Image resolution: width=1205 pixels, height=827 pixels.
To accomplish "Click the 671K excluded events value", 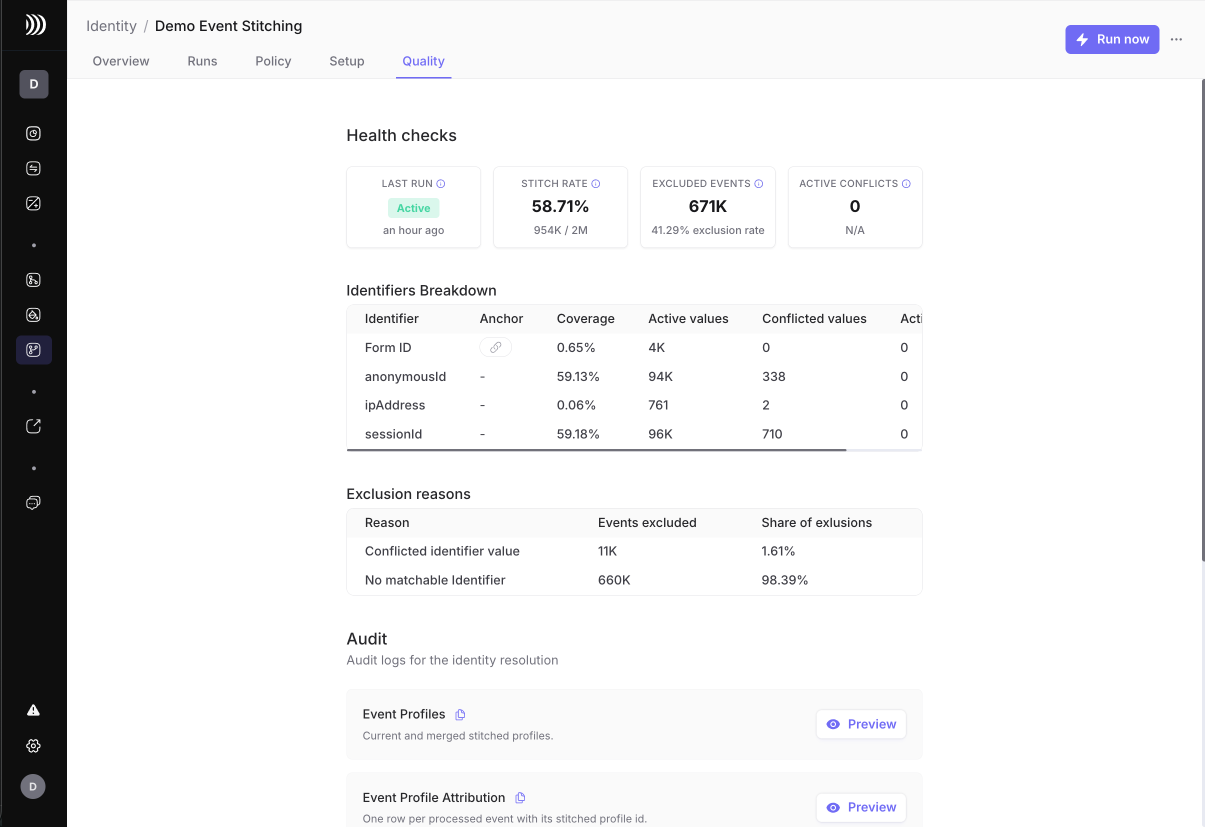I will [x=708, y=207].
